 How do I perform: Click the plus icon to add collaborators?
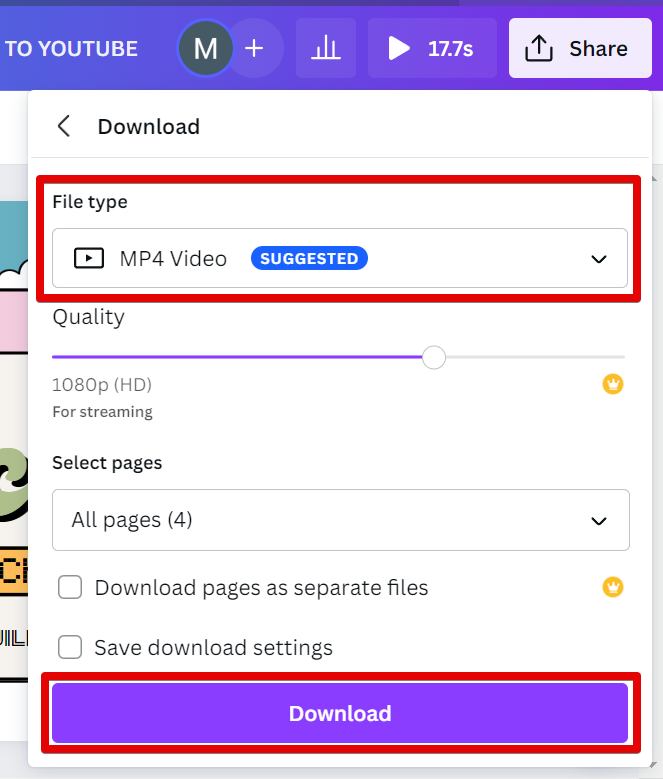click(x=254, y=48)
